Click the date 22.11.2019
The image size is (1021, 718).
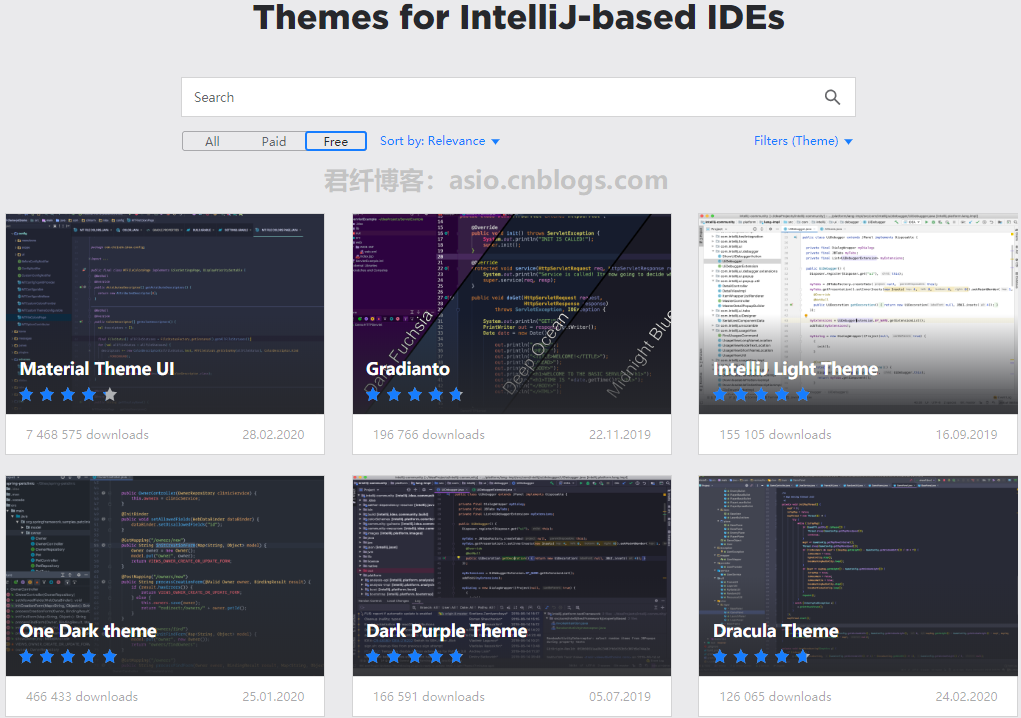click(x=620, y=435)
